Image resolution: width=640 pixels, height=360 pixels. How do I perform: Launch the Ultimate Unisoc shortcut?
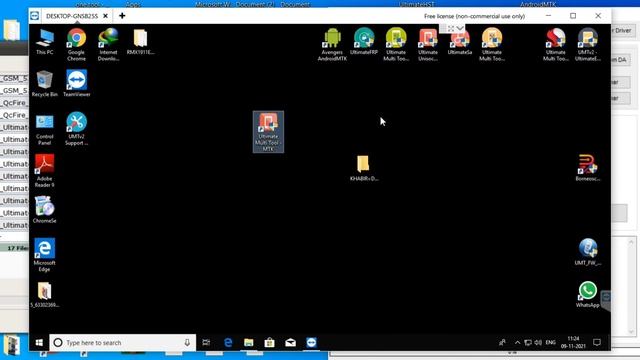click(428, 44)
